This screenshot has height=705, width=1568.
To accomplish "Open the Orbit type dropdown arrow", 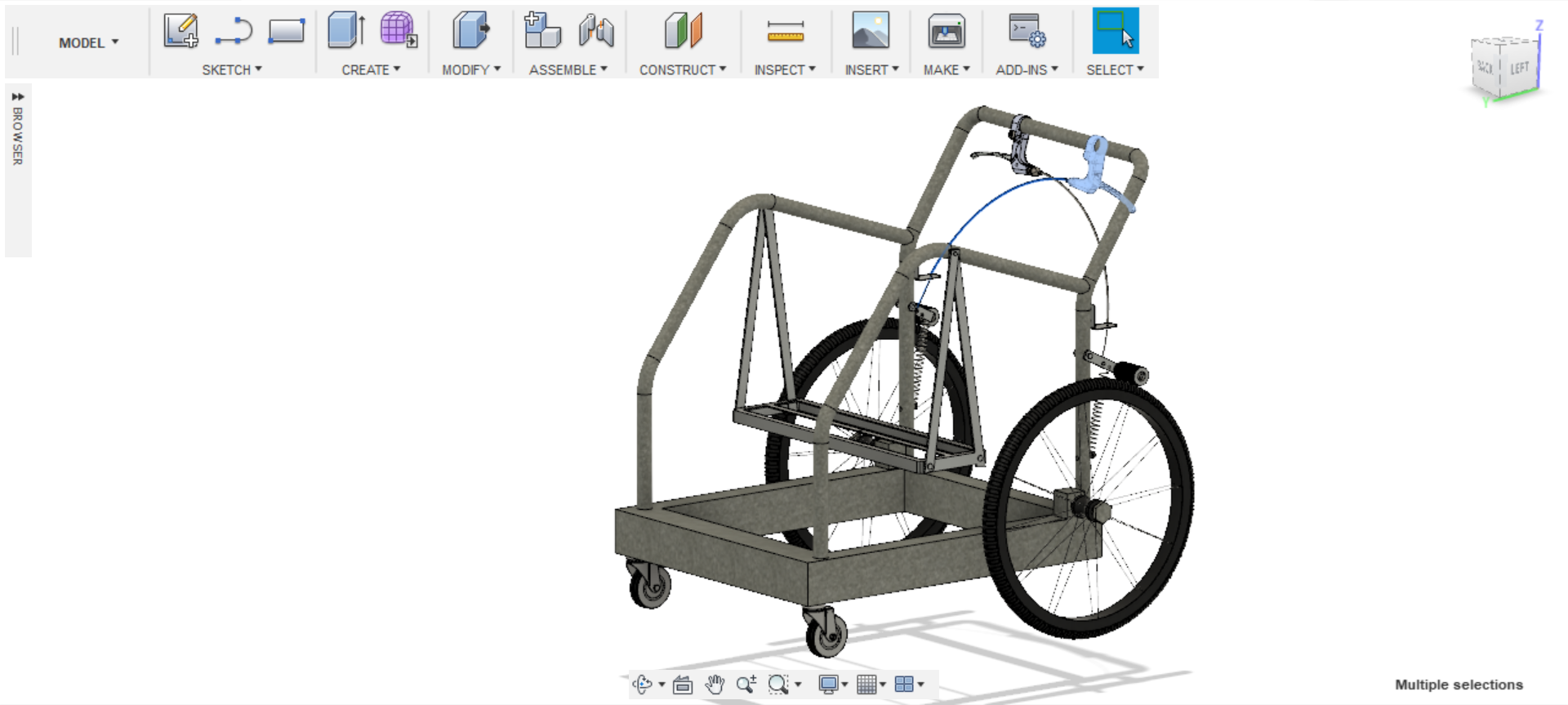I will tap(661, 685).
